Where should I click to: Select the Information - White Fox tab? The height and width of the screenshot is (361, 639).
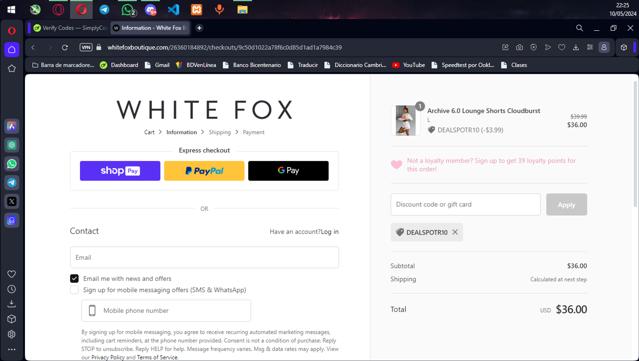tap(150, 28)
